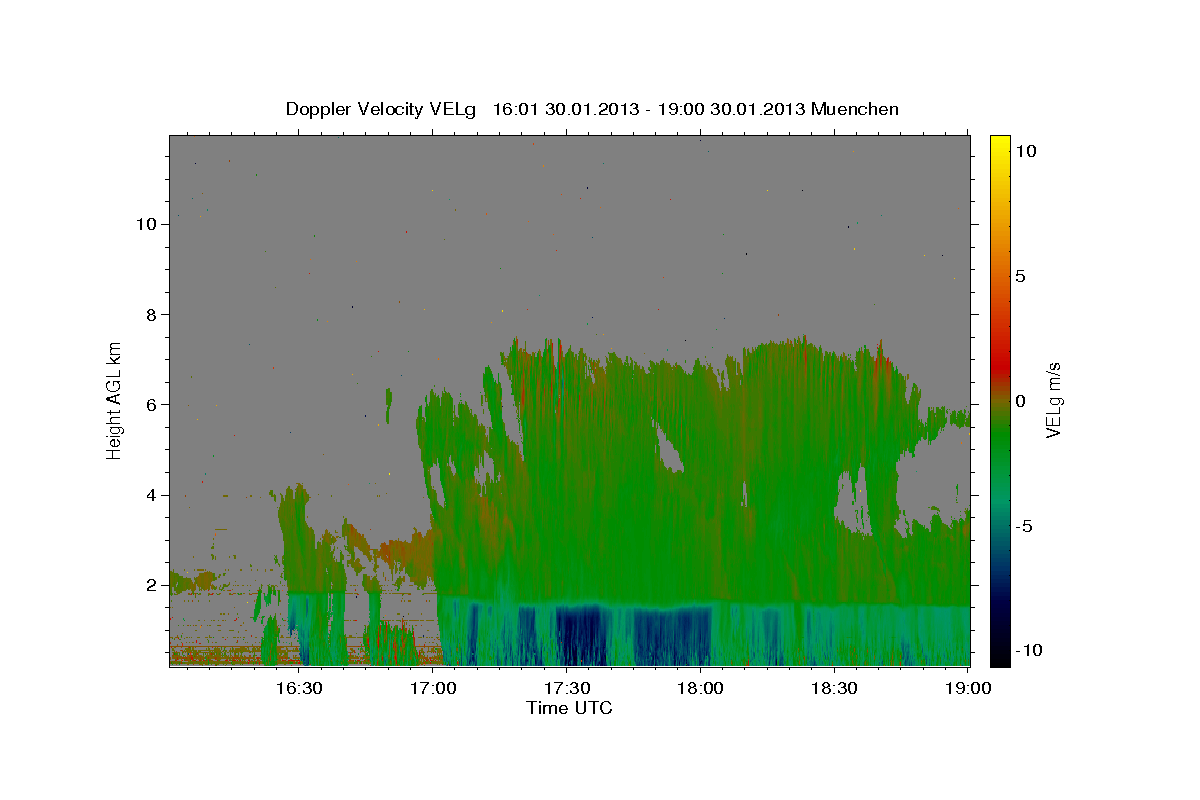
Task: Click the "Time UTC" axis label
Action: (x=569, y=708)
